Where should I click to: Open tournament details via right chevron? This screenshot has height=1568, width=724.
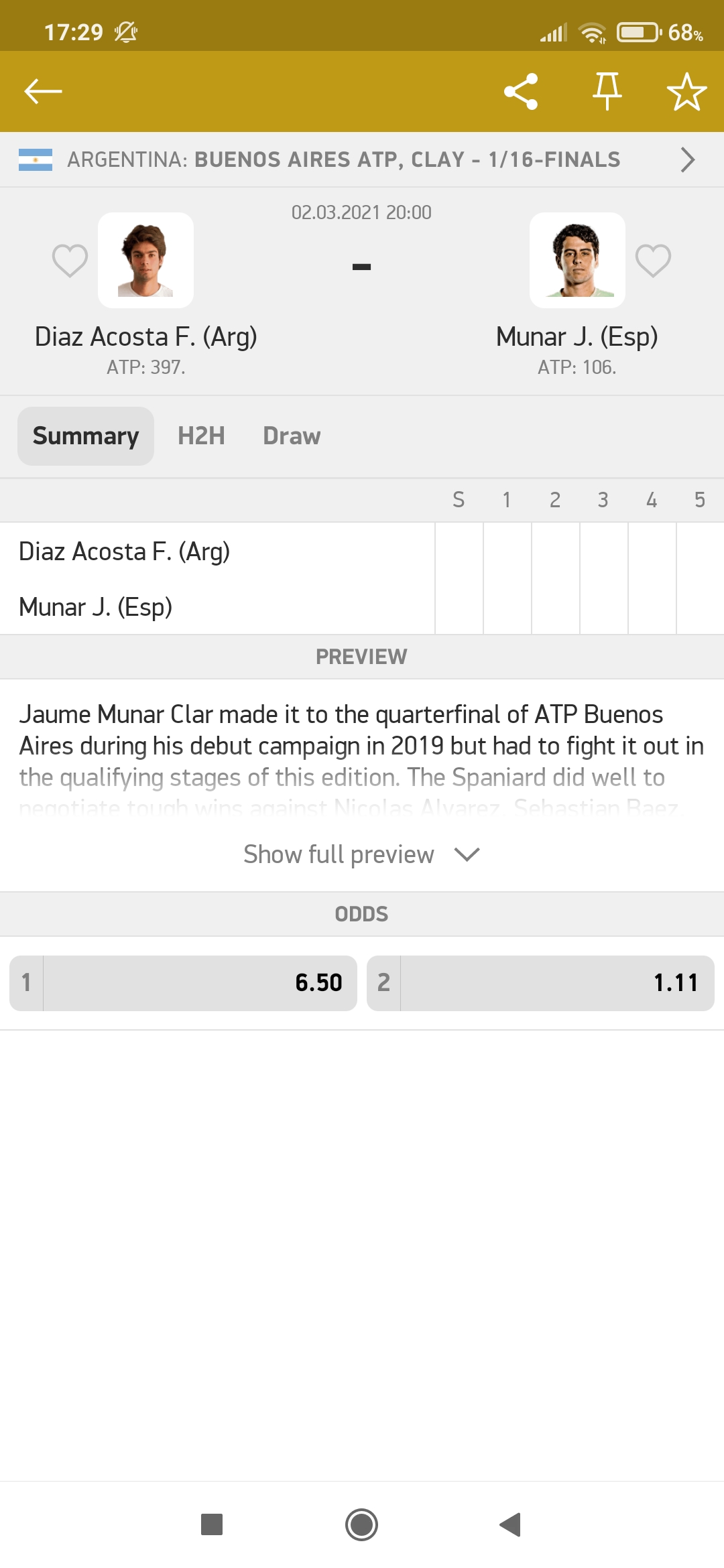tap(688, 159)
